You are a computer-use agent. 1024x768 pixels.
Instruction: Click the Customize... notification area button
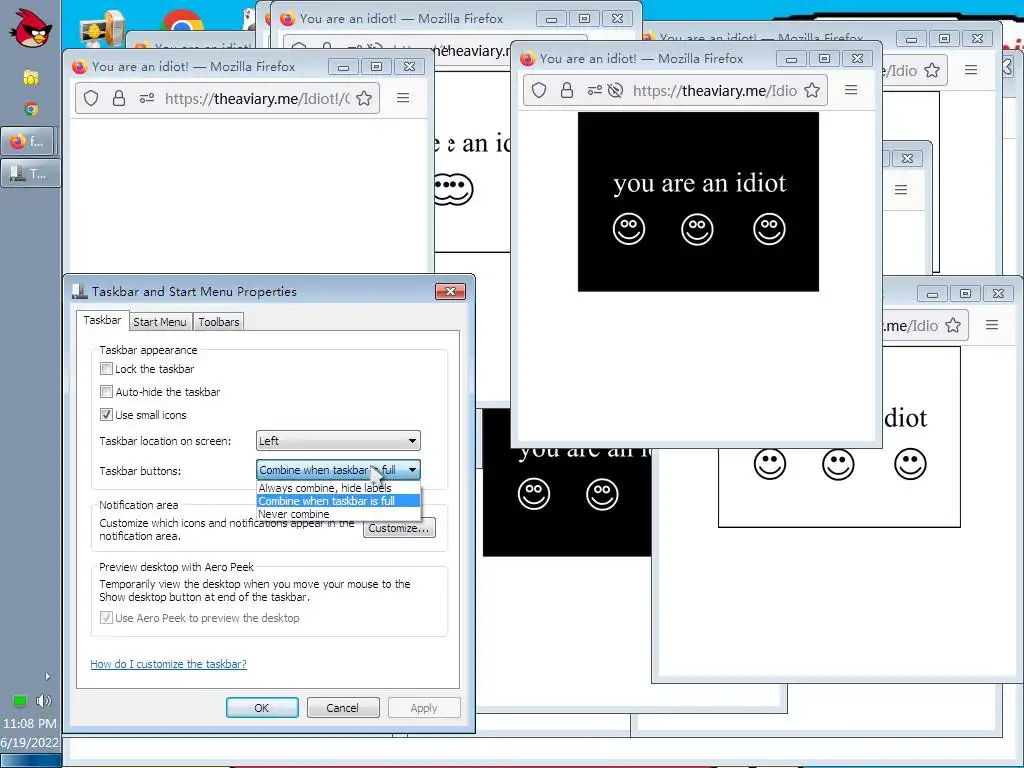click(x=398, y=528)
